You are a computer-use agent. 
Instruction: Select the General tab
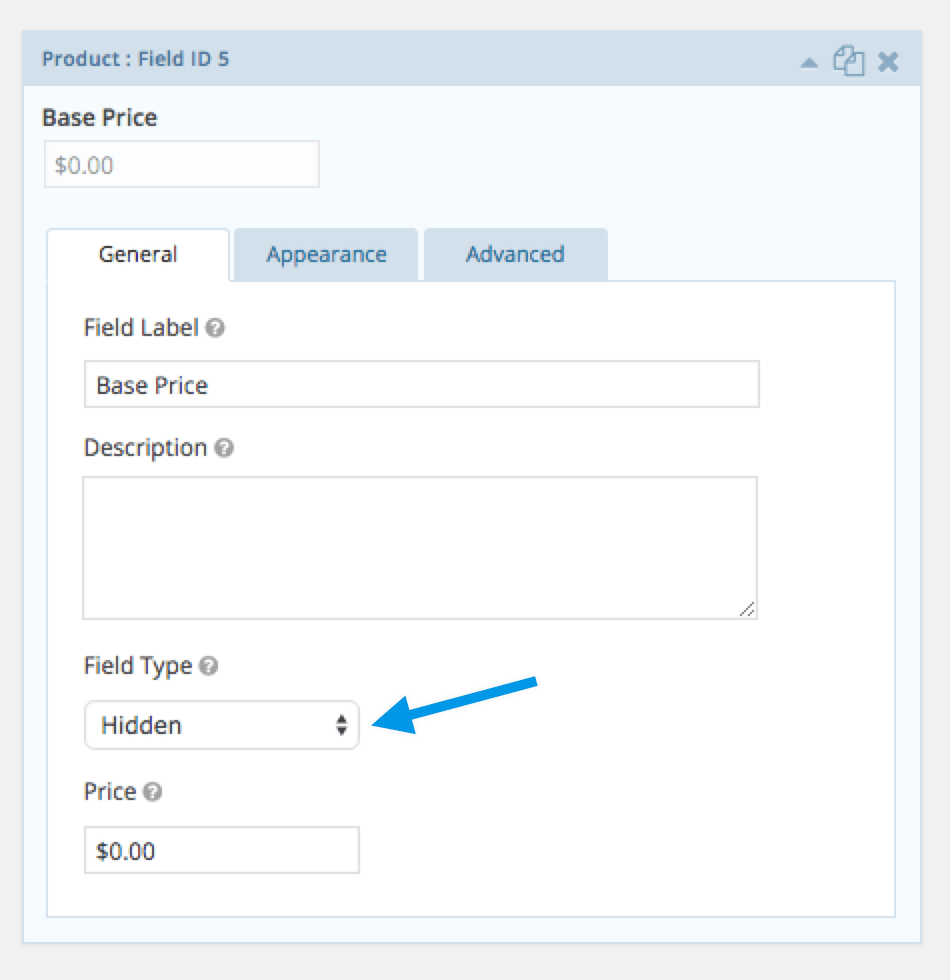[138, 254]
